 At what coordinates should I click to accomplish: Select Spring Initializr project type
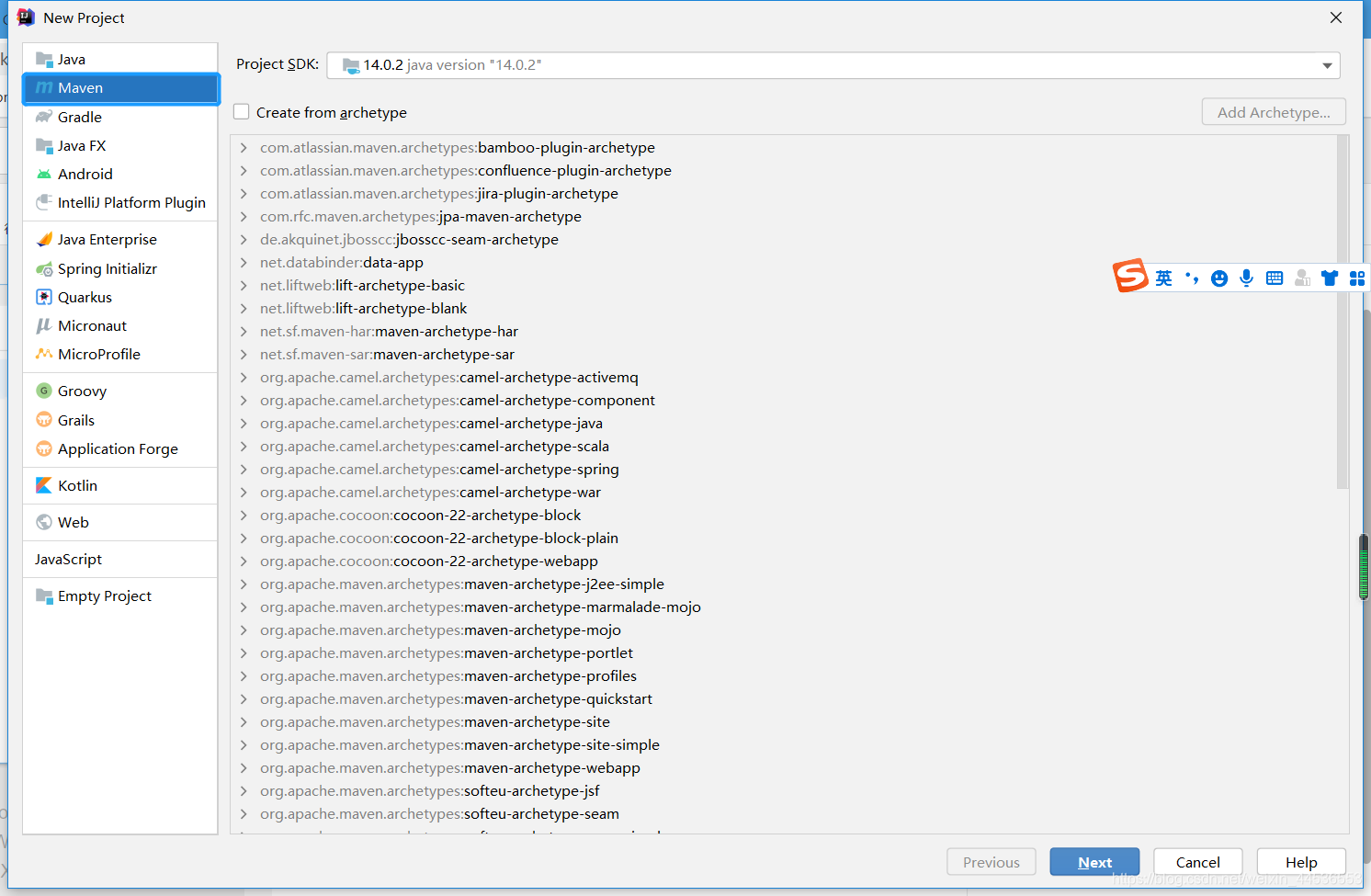point(120,268)
